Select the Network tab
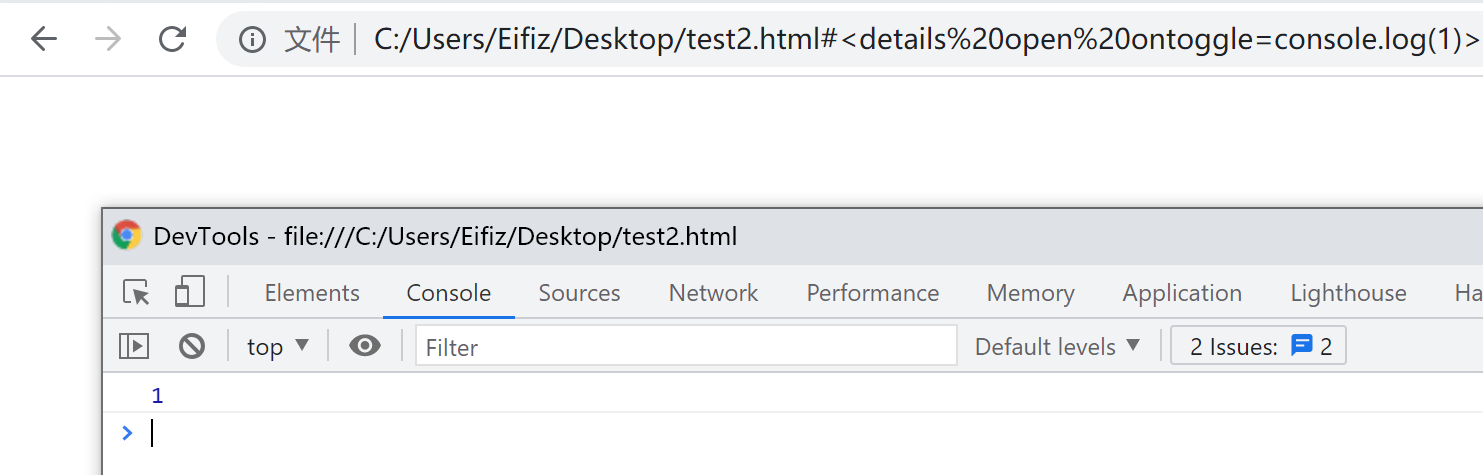The width and height of the screenshot is (1483, 475). (x=714, y=293)
